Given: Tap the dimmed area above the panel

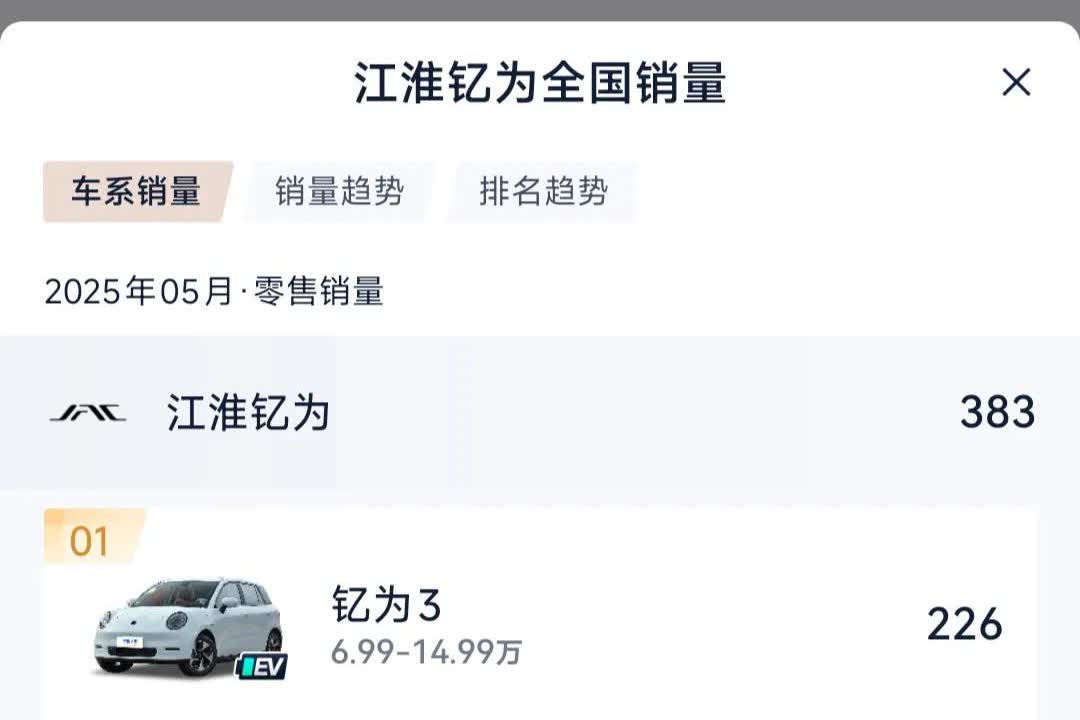Looking at the screenshot, I should click(540, 10).
